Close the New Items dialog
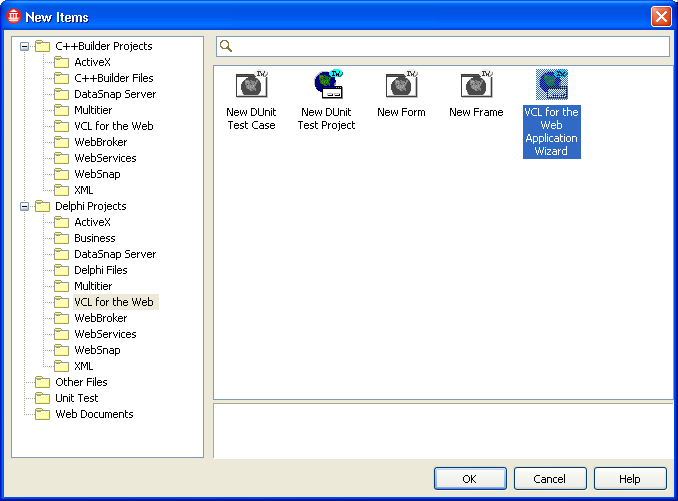 (661, 17)
